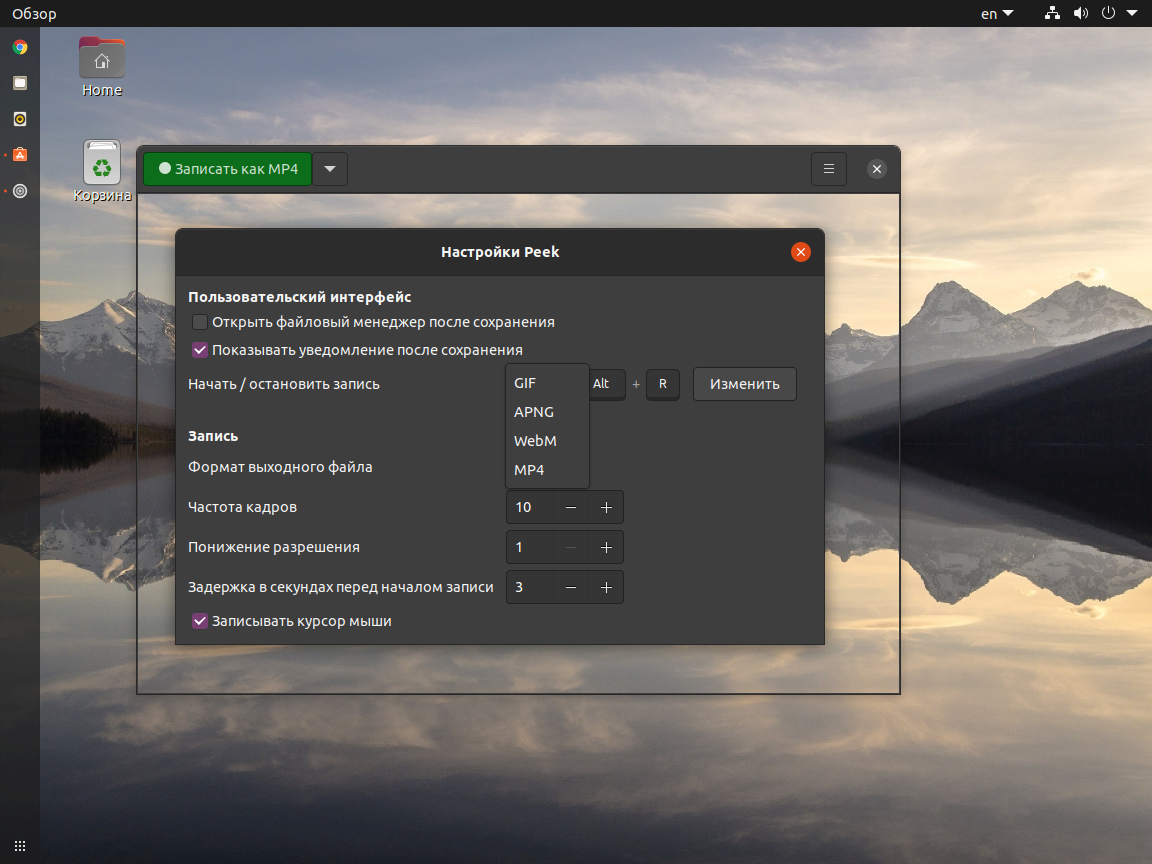The height and width of the screenshot is (864, 1152).
Task: Toggle recording mouse cursor checkbox
Action: click(200, 621)
